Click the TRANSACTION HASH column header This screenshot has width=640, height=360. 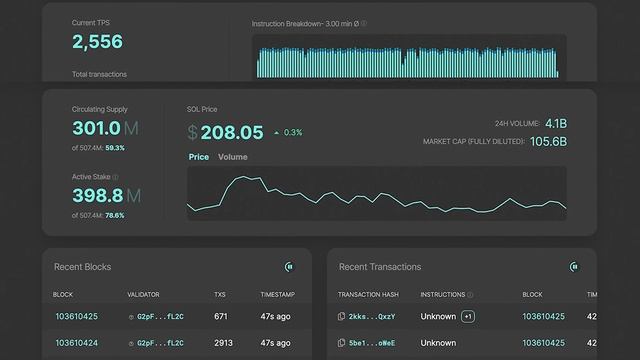point(368,294)
